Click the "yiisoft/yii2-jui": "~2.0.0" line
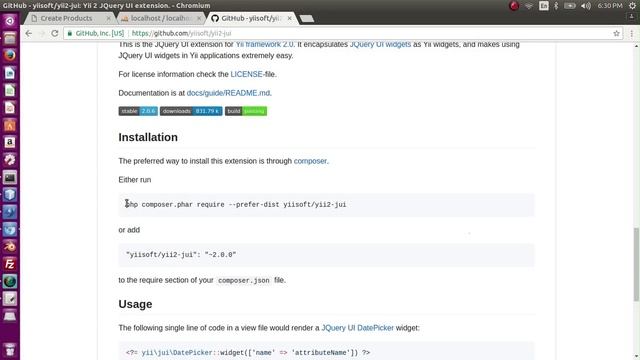640x360 pixels. 181,255
